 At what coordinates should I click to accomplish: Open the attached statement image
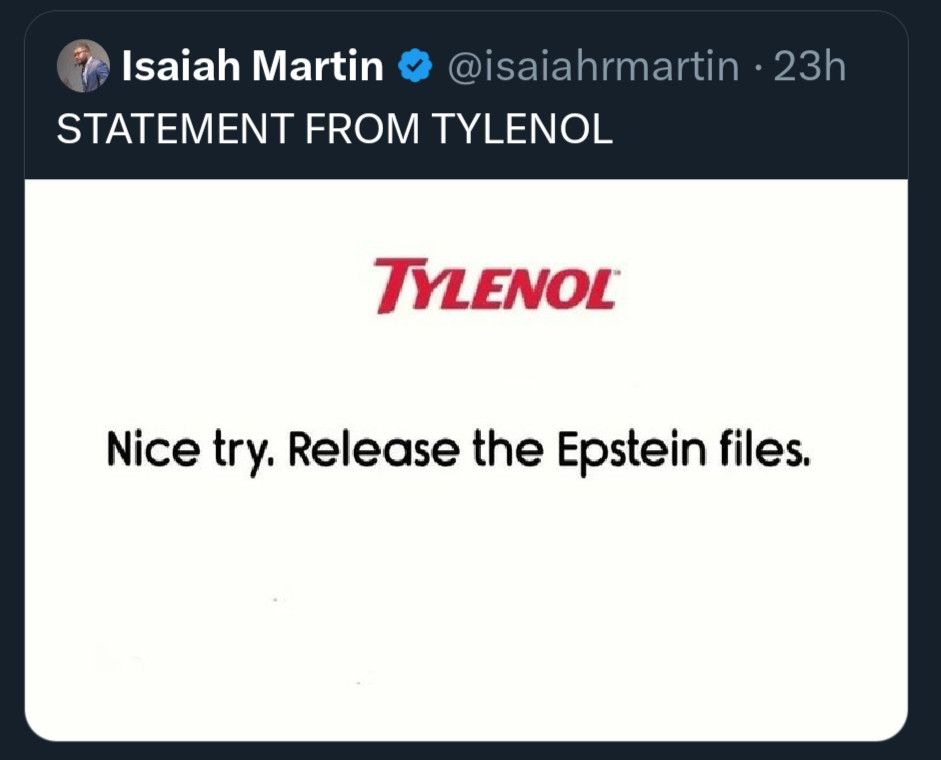click(x=470, y=450)
